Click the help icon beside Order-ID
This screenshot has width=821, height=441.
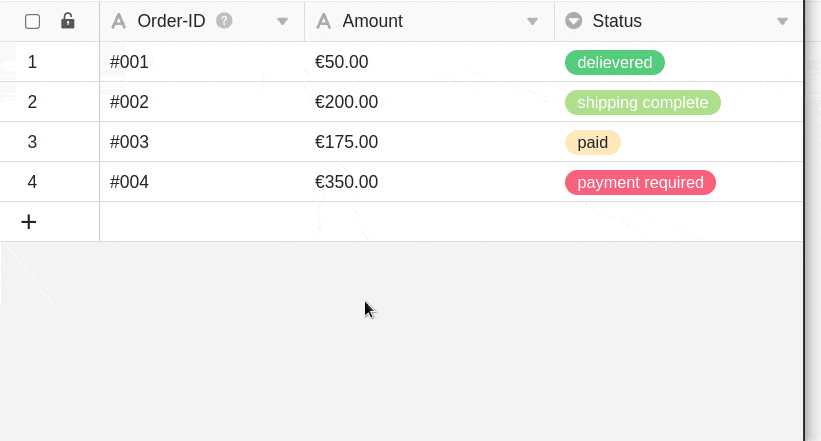tap(224, 20)
